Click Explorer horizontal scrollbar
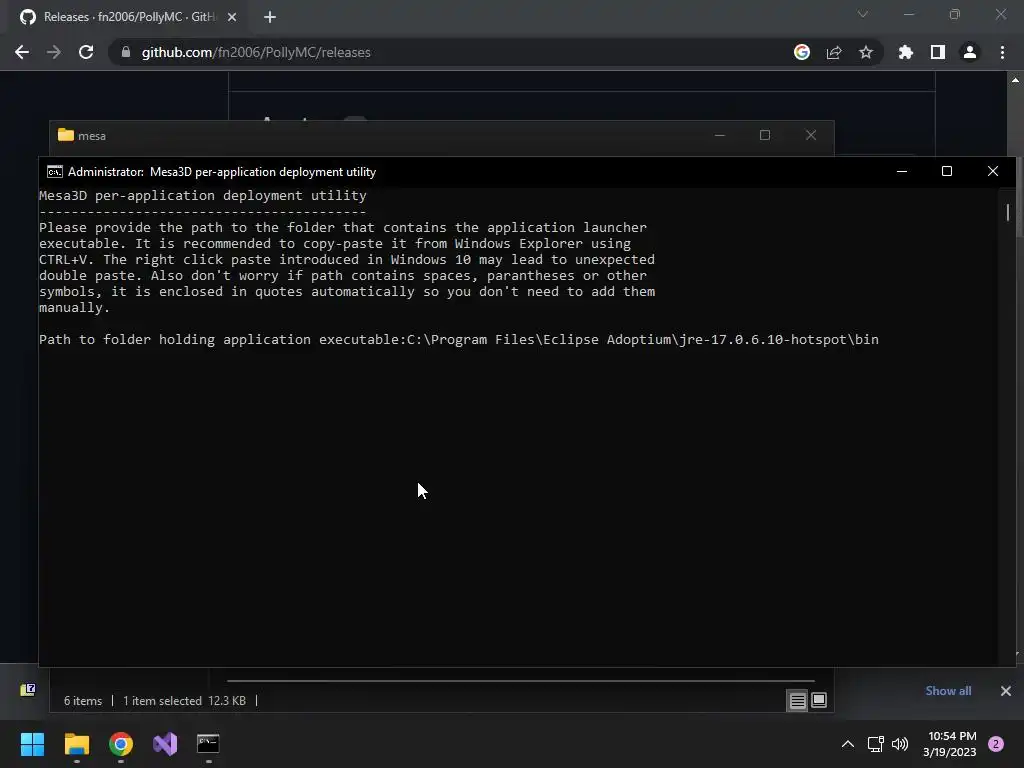This screenshot has height=768, width=1024. coord(520,680)
